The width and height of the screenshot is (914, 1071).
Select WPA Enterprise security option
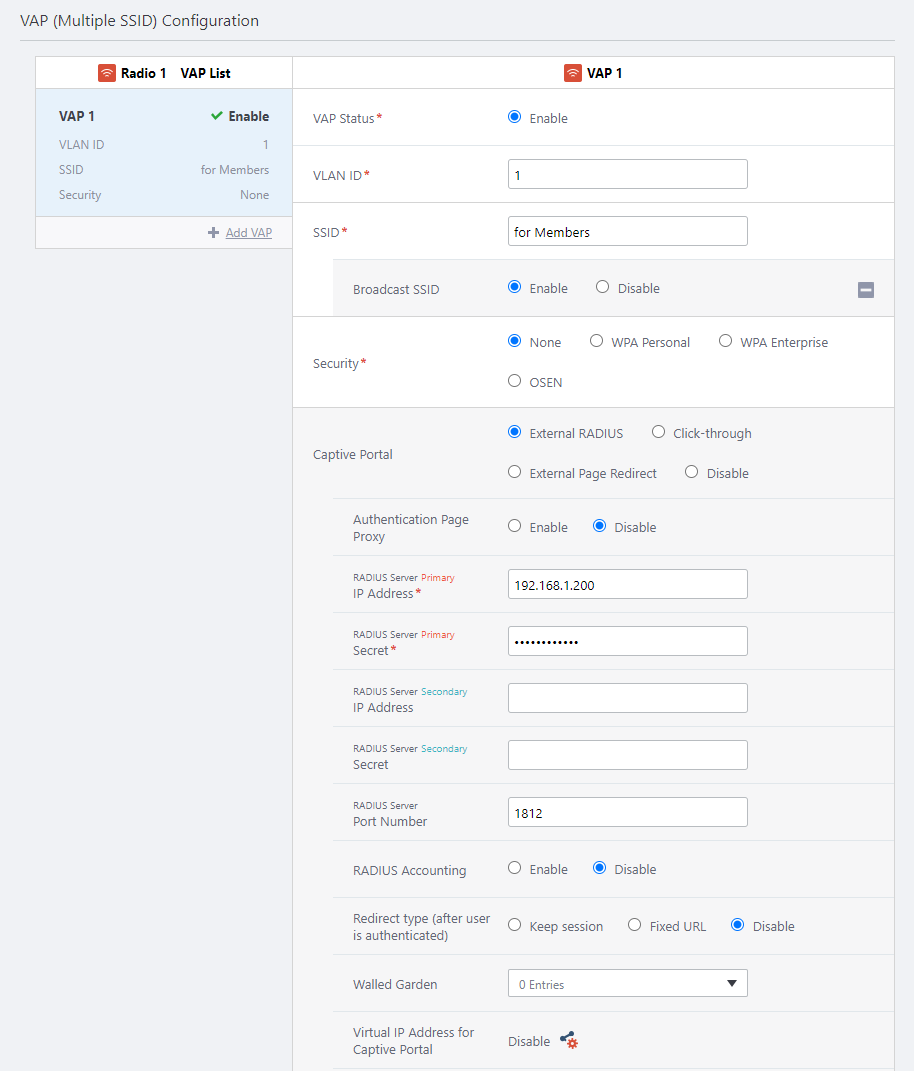tap(726, 342)
